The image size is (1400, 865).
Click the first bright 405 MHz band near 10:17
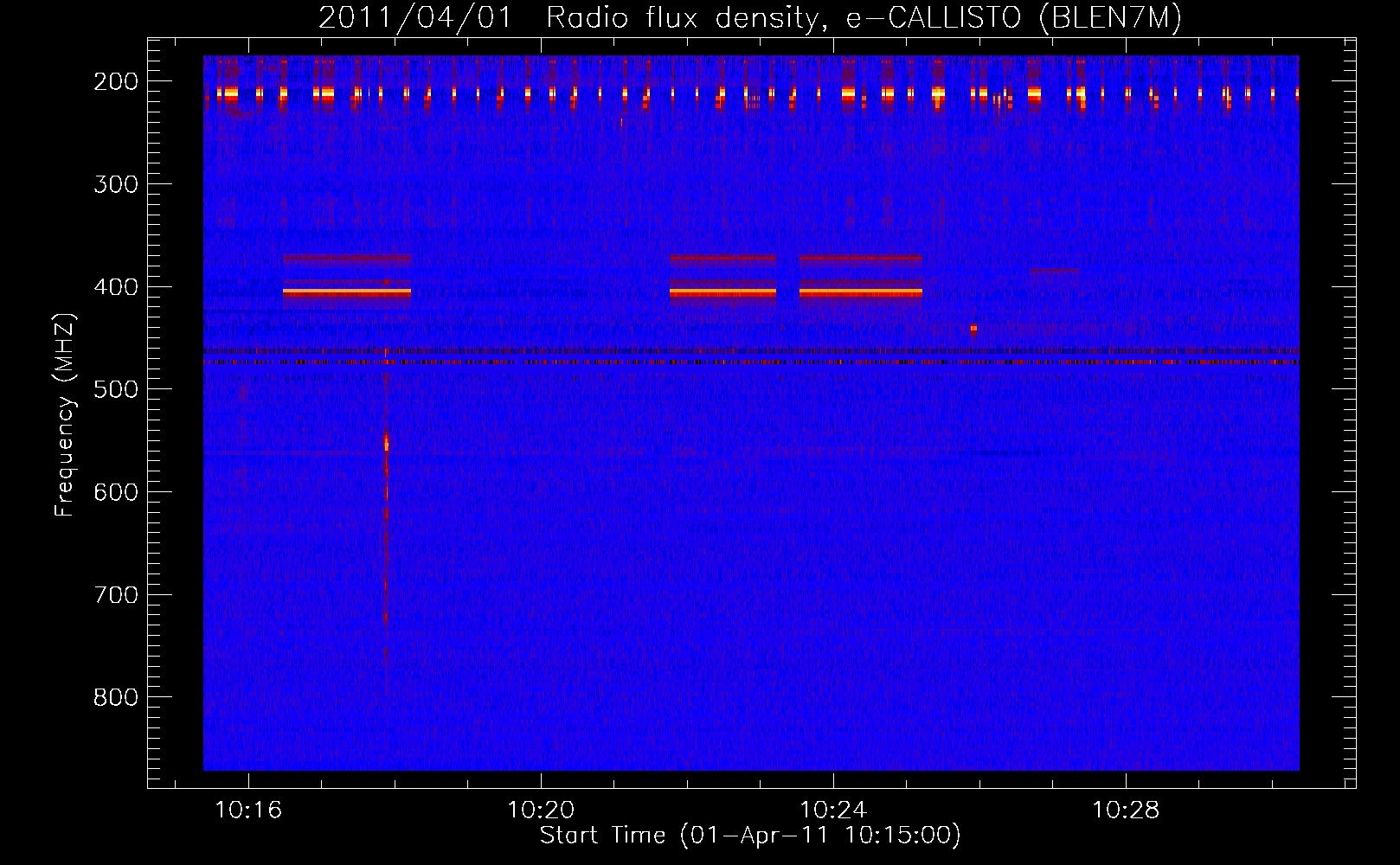click(x=347, y=293)
